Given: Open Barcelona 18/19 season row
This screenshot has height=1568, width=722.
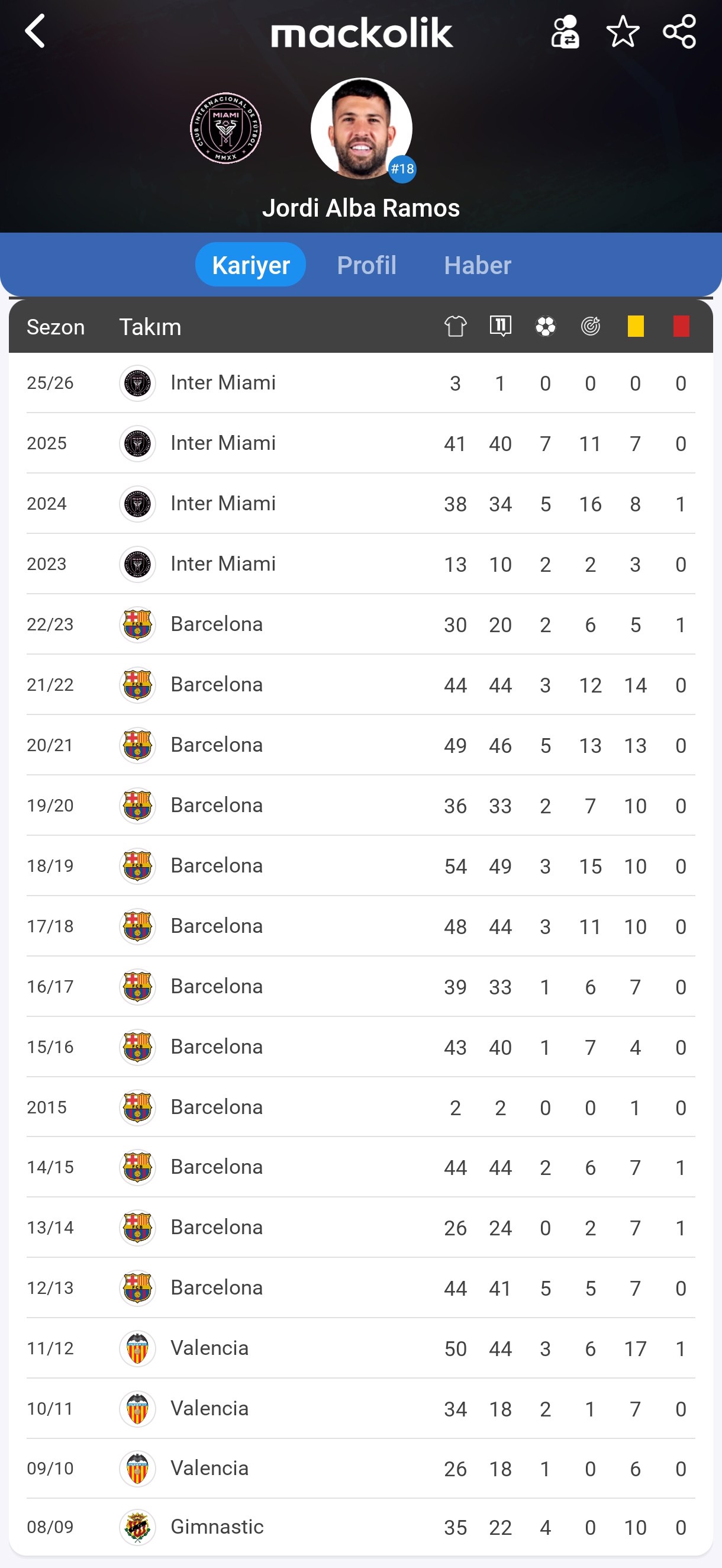Looking at the screenshot, I should tap(360, 865).
